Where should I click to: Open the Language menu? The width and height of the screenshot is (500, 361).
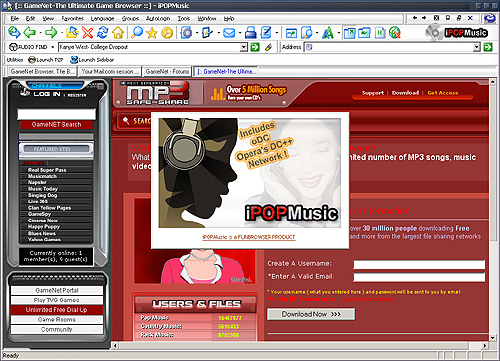102,18
